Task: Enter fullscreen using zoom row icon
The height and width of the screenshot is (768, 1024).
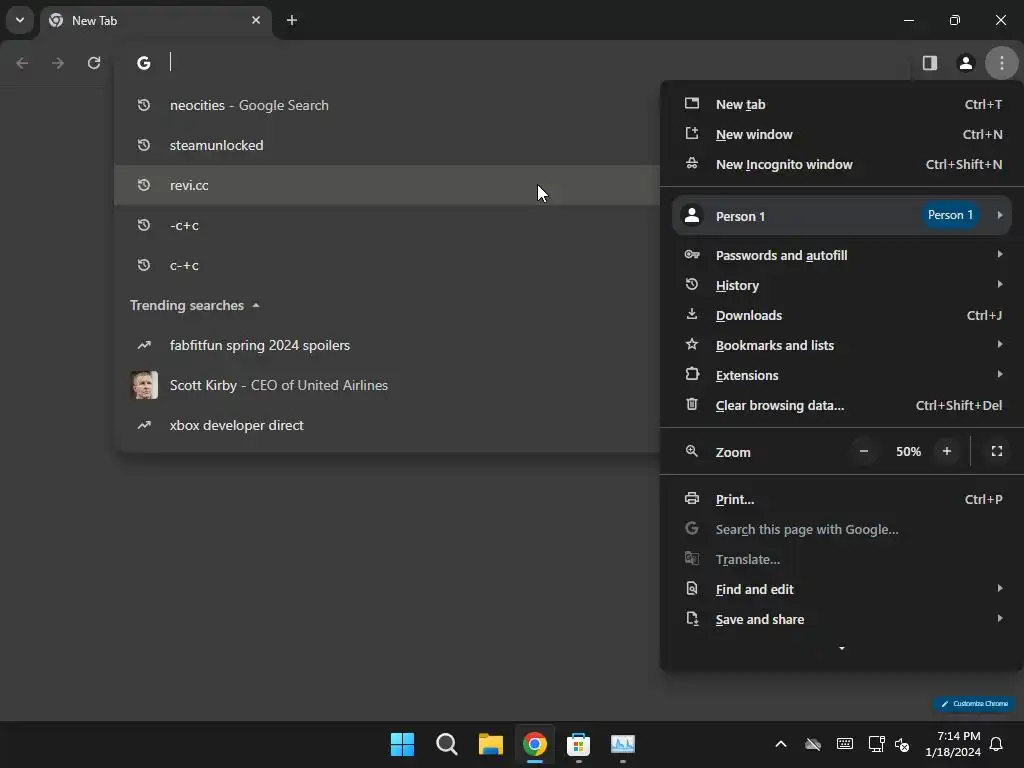Action: [997, 451]
